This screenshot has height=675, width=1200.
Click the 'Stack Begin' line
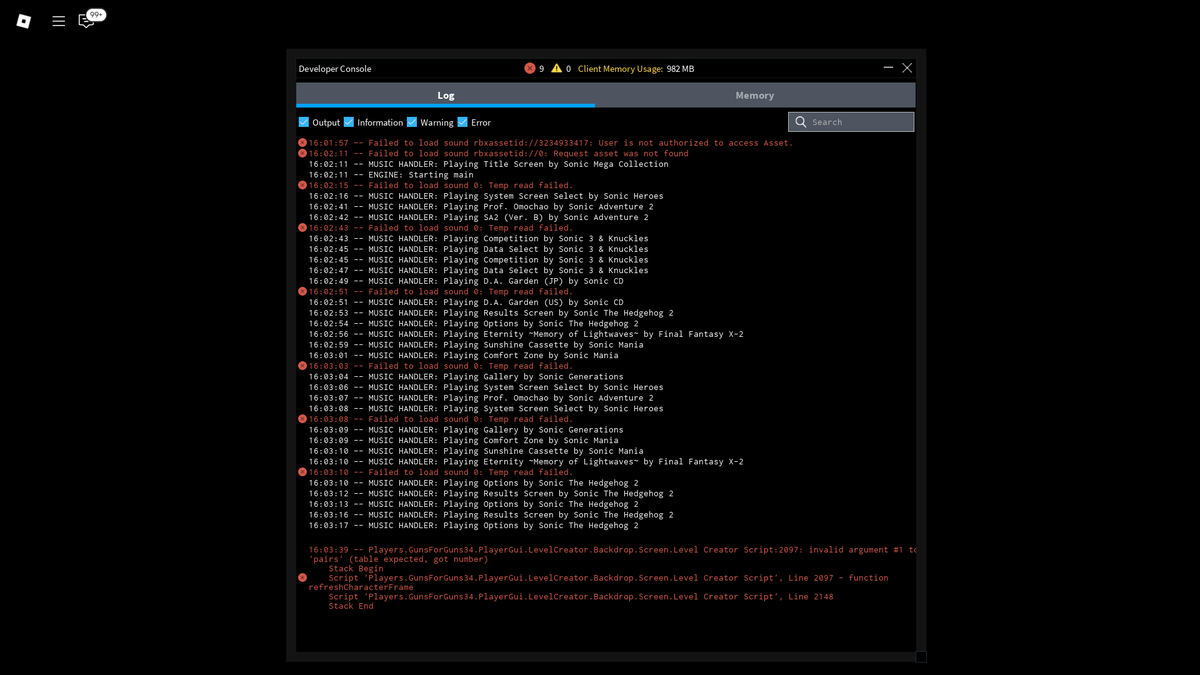coord(356,568)
